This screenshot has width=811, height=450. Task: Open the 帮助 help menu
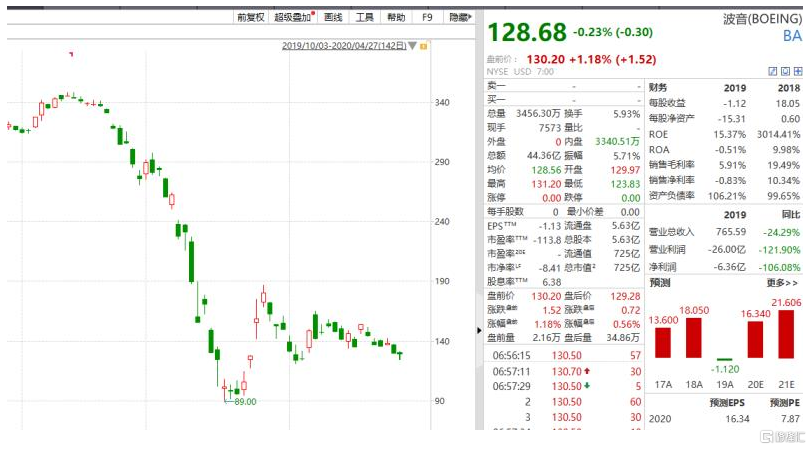[396, 18]
